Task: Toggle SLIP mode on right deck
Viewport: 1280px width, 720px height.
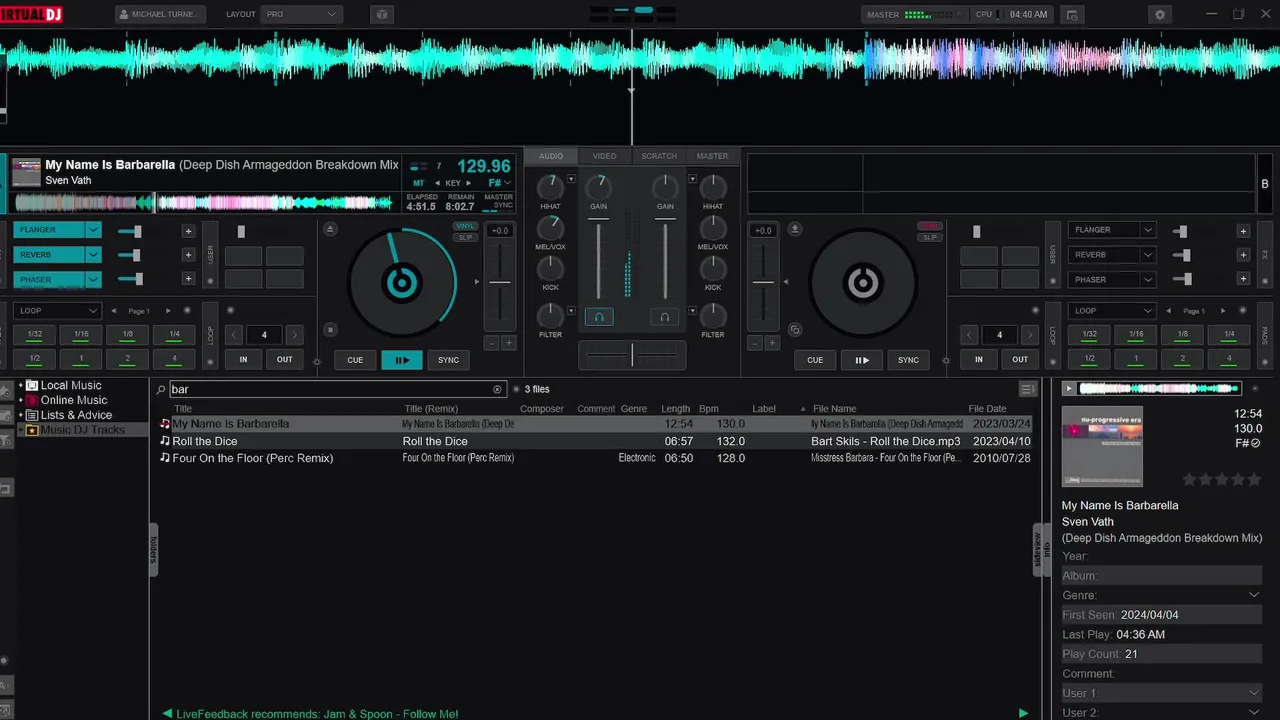Action: click(x=930, y=237)
